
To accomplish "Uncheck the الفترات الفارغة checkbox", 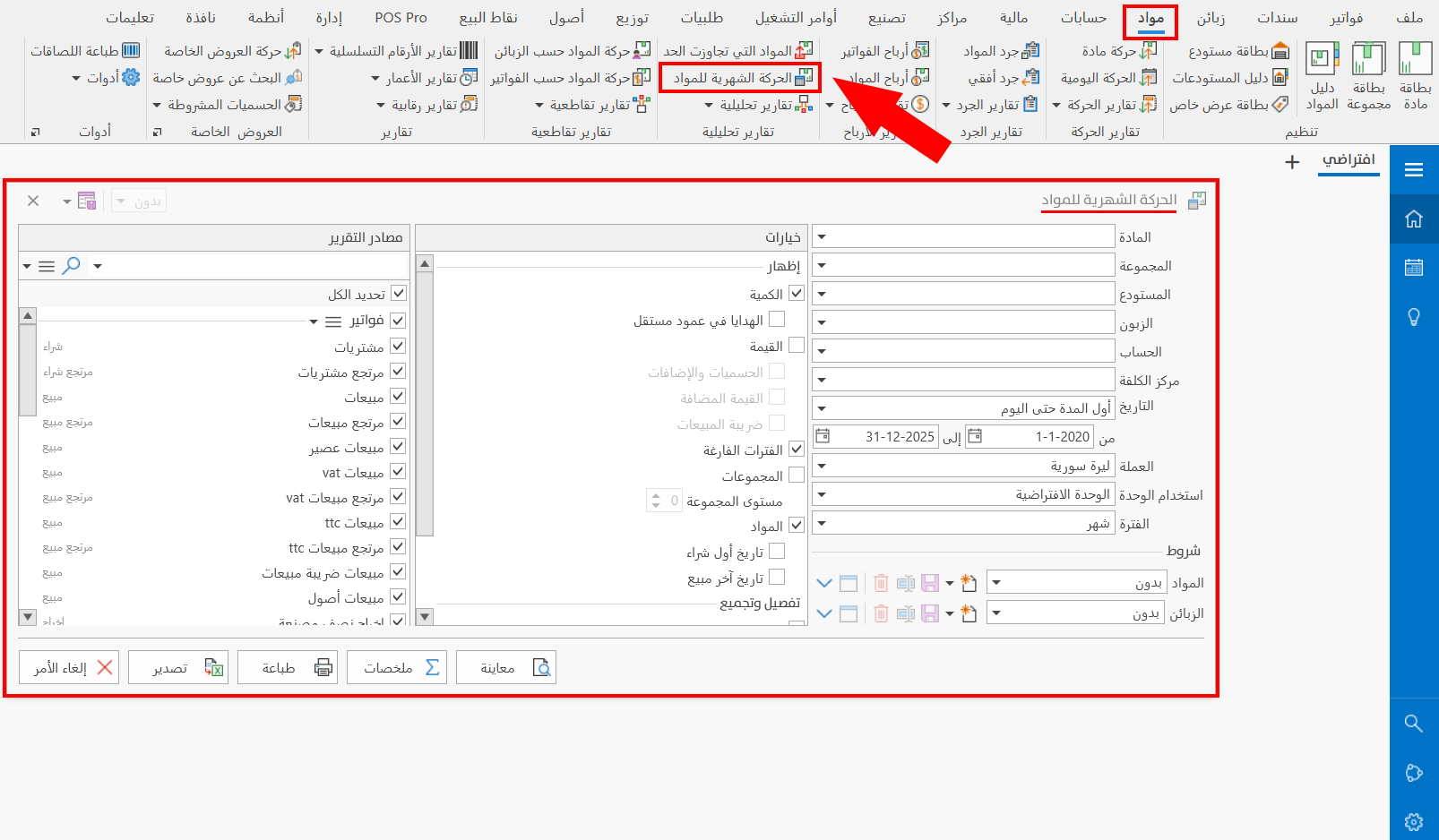I will [x=796, y=449].
